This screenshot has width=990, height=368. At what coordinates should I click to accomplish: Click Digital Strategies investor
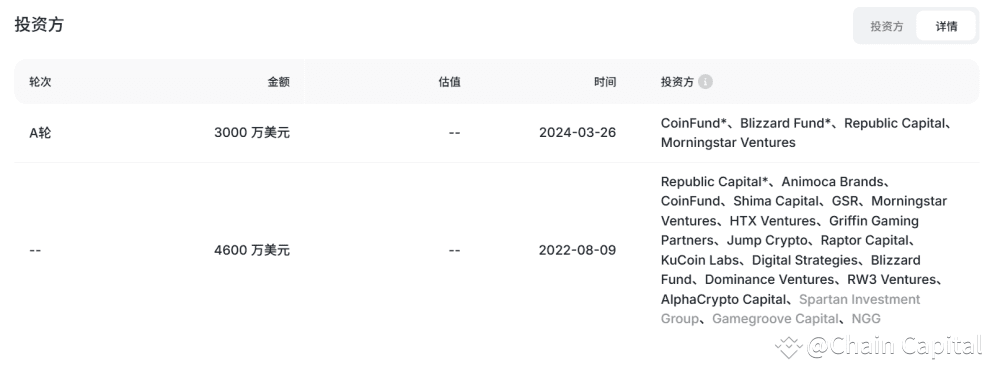click(x=805, y=260)
